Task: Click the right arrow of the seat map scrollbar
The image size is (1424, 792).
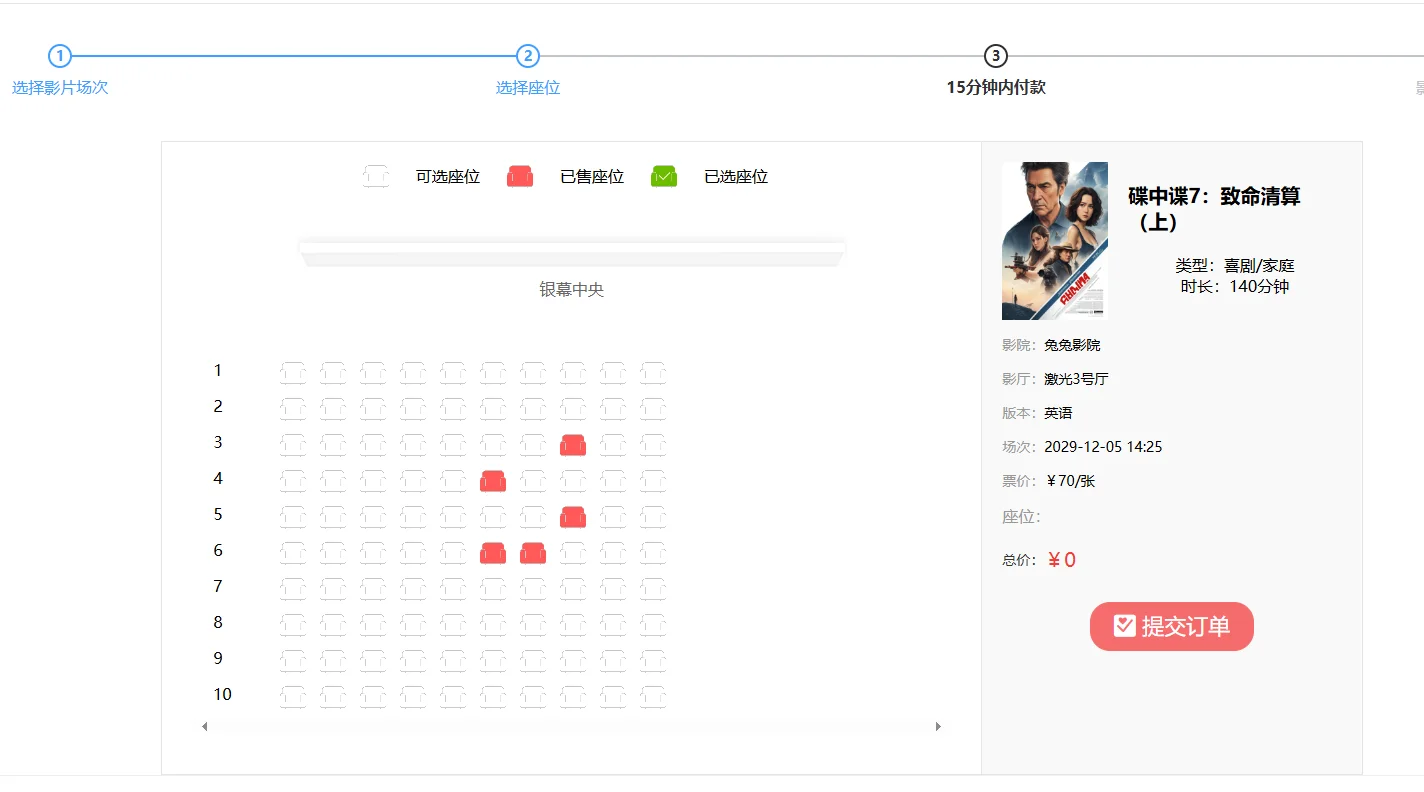Action: [938, 725]
